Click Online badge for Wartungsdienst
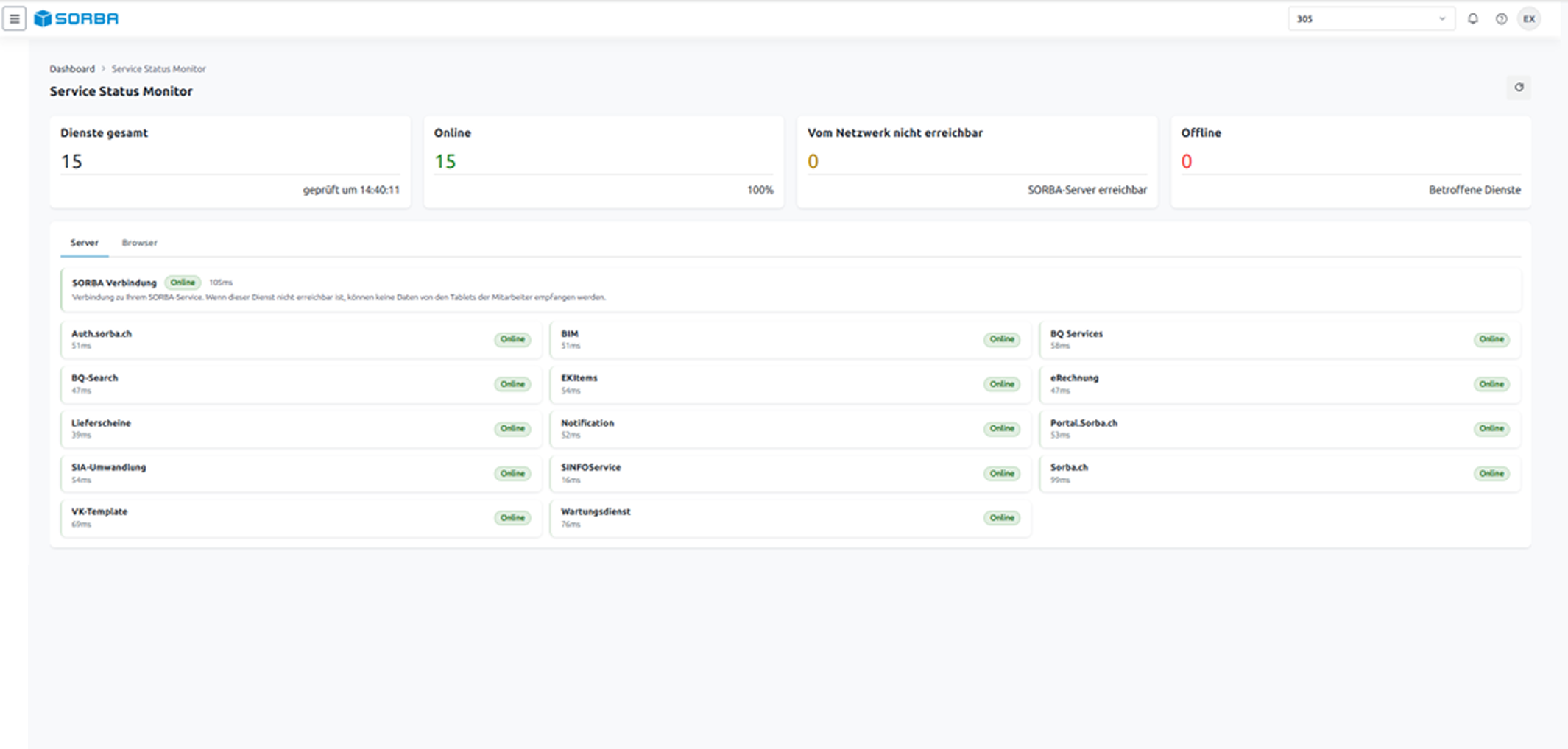This screenshot has height=749, width=1568. (1002, 518)
